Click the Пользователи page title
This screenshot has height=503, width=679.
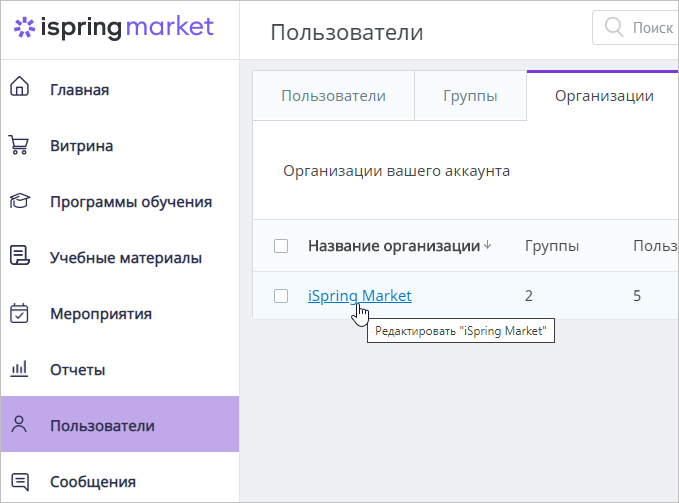click(346, 32)
